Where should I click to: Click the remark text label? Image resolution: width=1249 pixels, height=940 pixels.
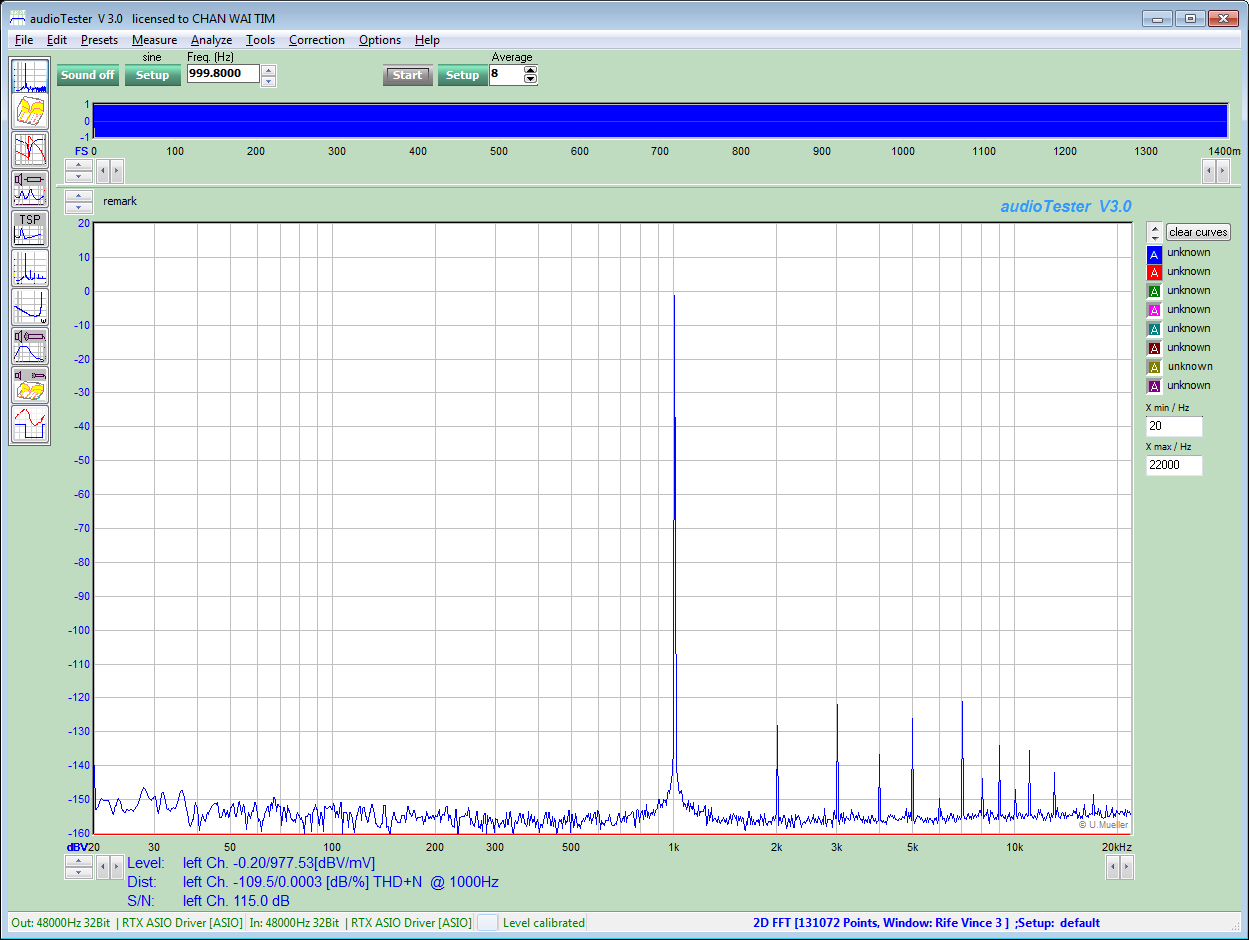click(x=120, y=201)
